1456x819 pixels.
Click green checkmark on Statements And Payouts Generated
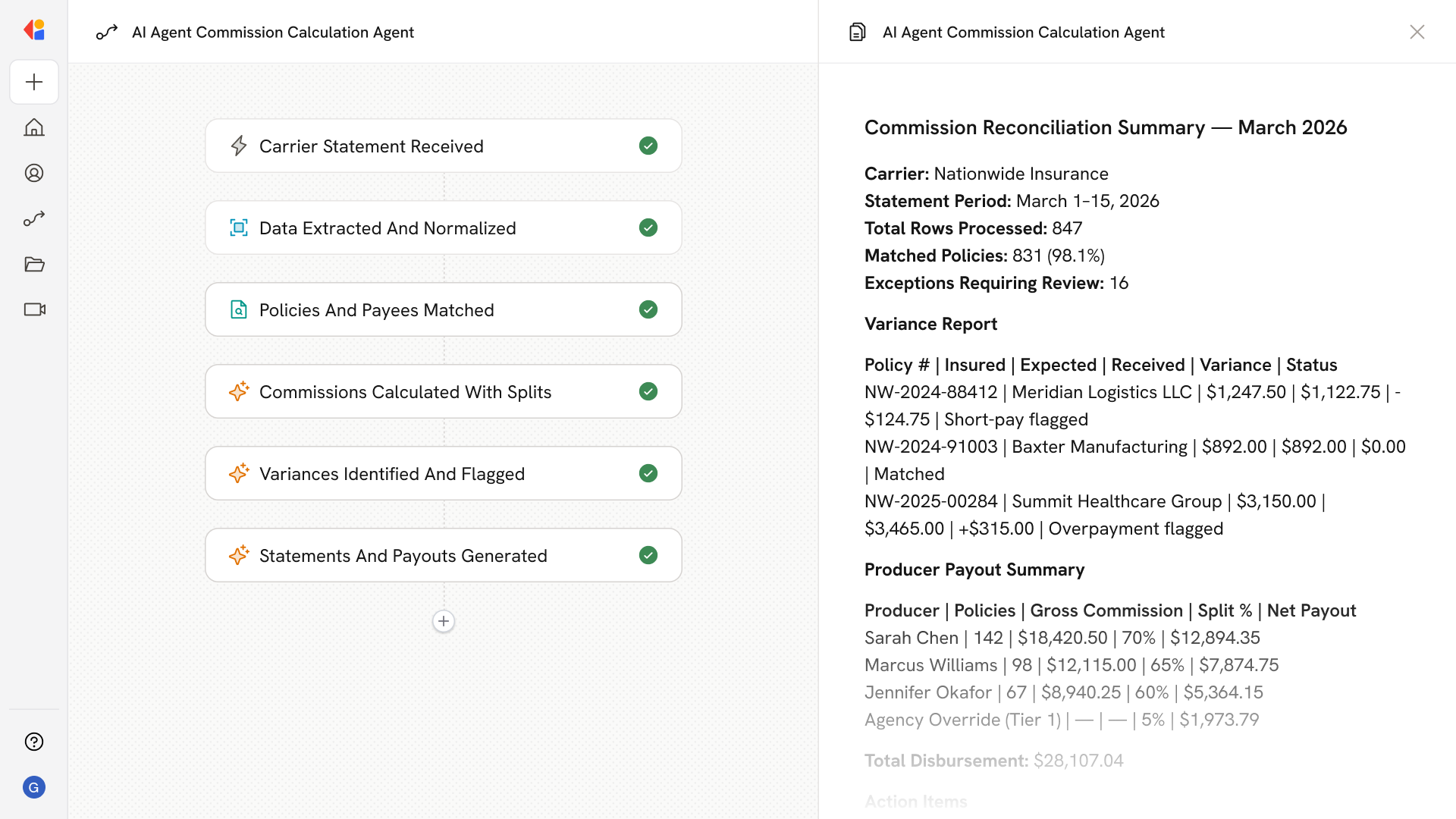(648, 555)
